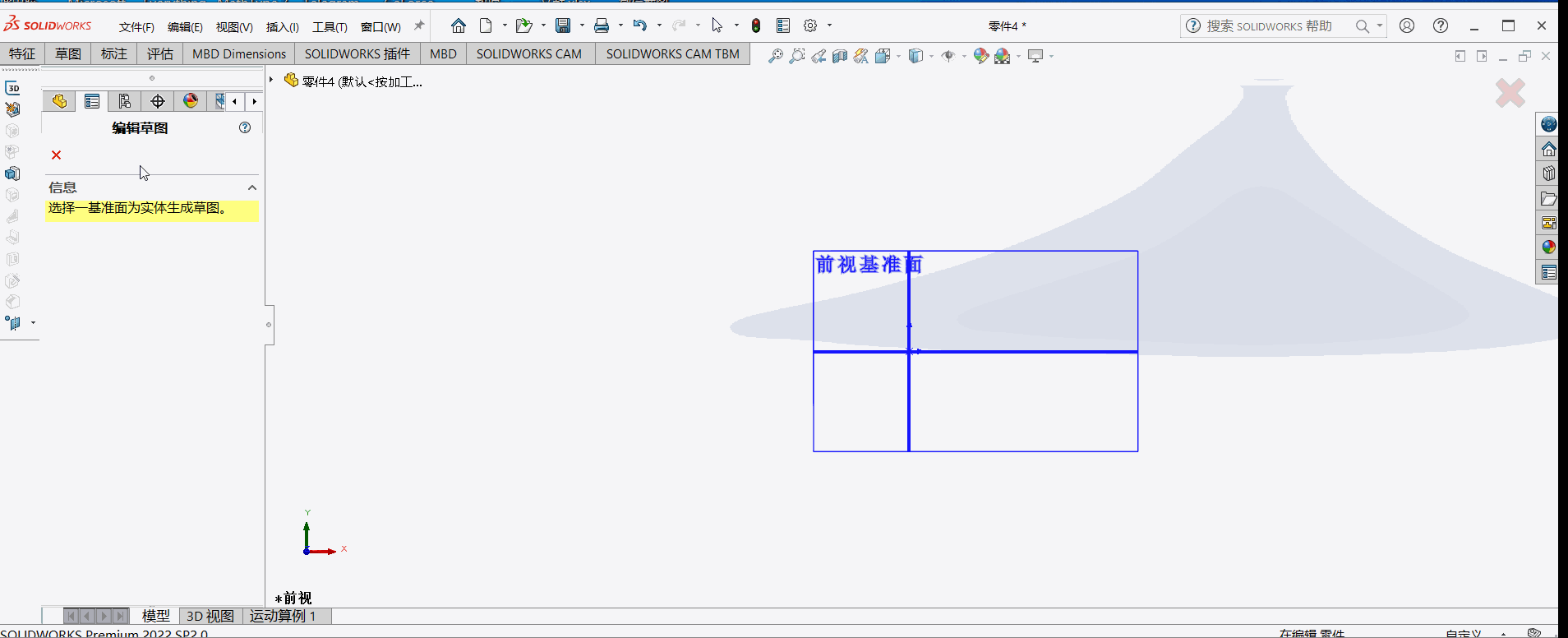Switch to the 草图 ribbon tab
The width and height of the screenshot is (1568, 638).
(68, 54)
